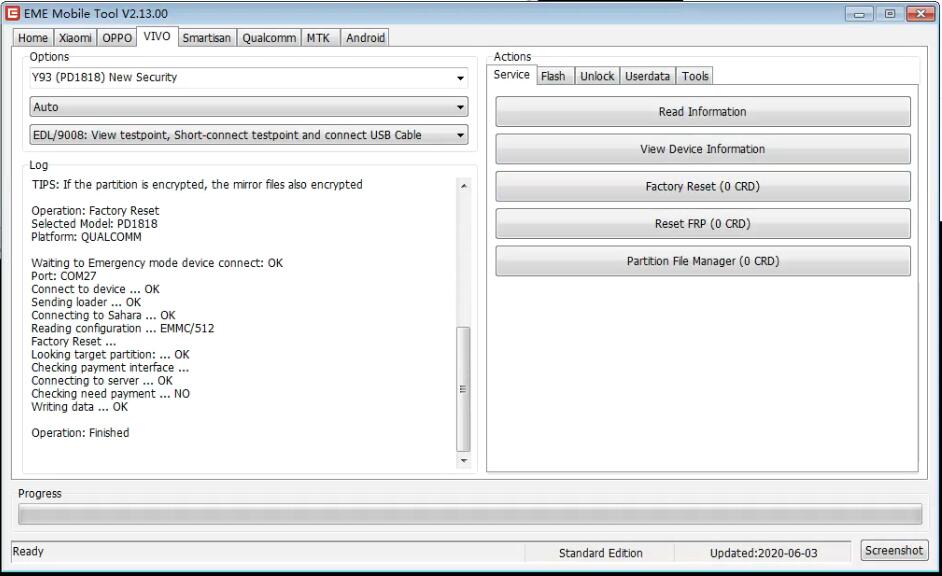The image size is (942, 576).
Task: Click the Reset FRP (0 CRD) button
Action: [702, 223]
